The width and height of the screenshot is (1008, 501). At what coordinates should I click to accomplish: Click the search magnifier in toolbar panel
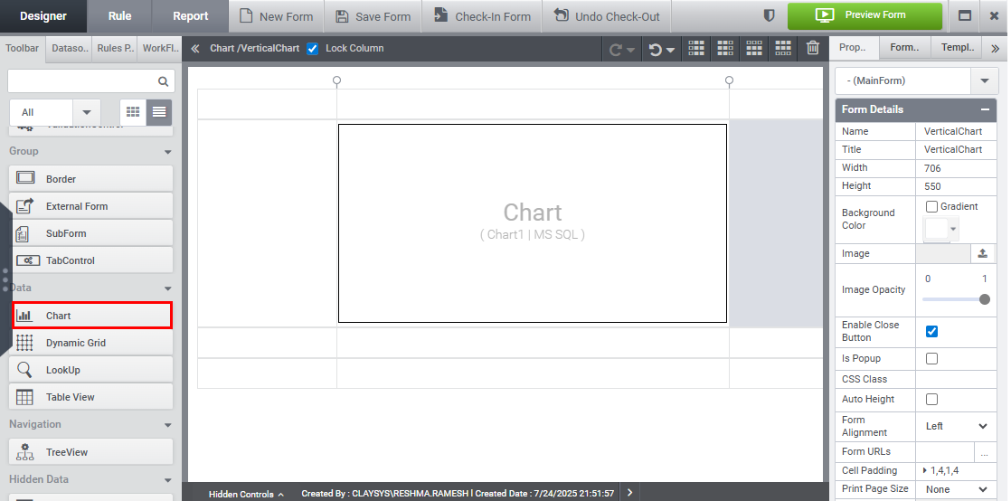click(x=163, y=82)
